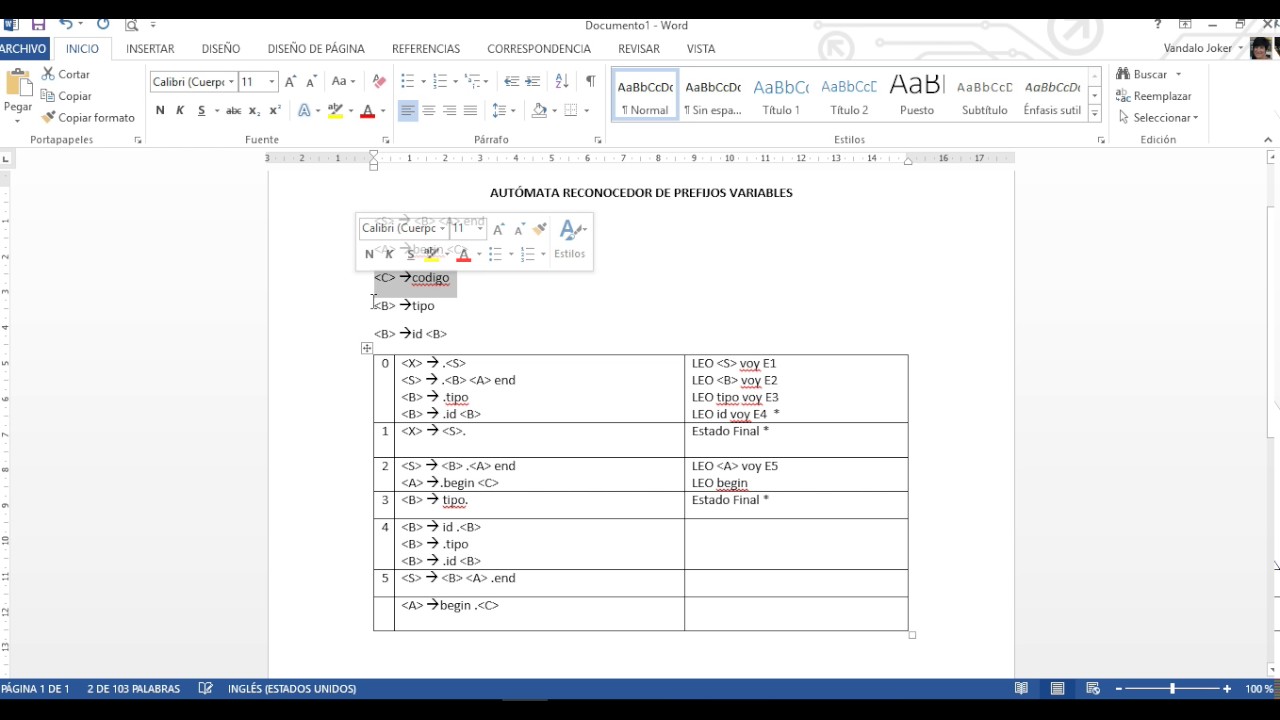Click Reemplazar button
The height and width of the screenshot is (720, 1280).
1154,96
